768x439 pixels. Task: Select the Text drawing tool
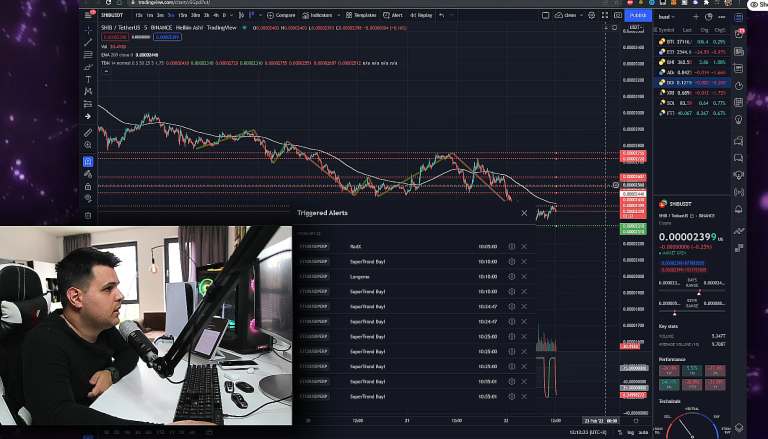point(88,79)
